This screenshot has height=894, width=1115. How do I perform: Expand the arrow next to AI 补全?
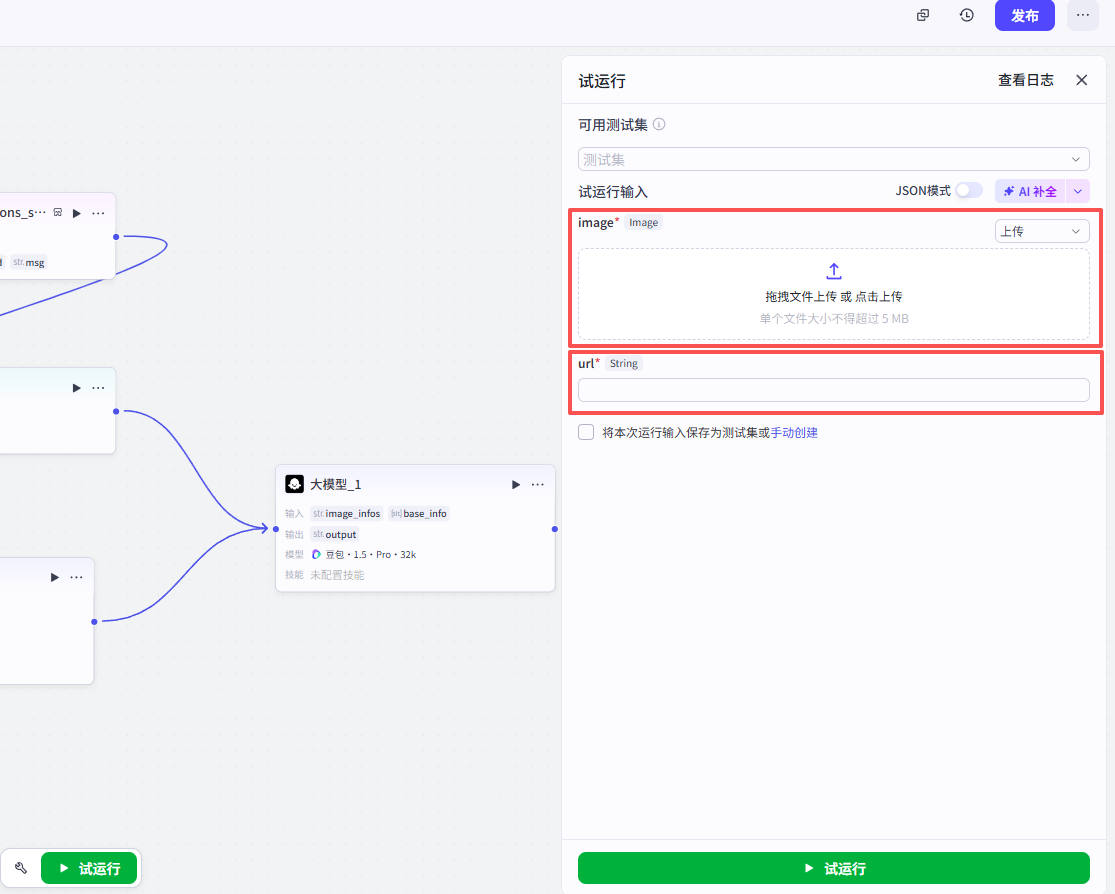tap(1077, 191)
